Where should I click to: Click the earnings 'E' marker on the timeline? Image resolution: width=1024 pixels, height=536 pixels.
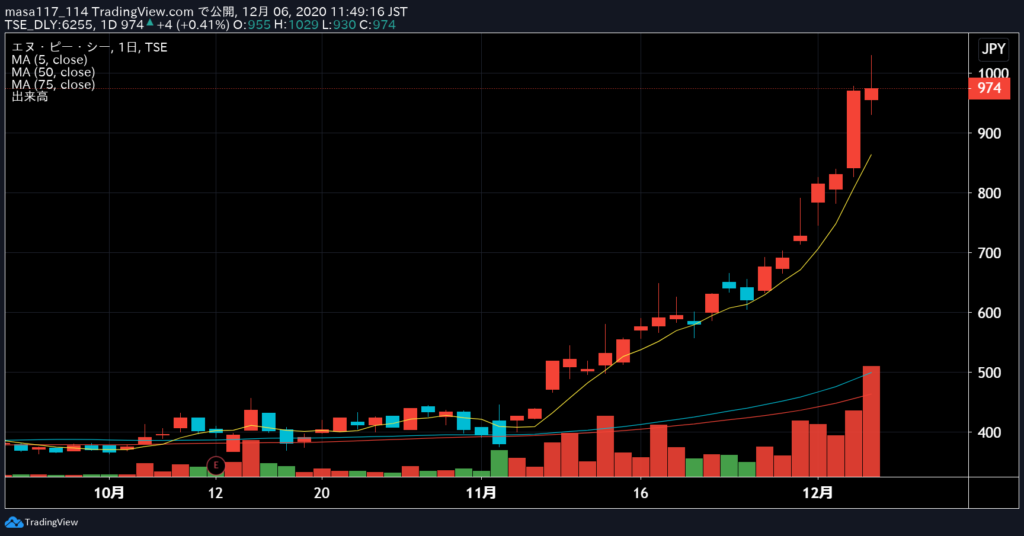click(216, 465)
